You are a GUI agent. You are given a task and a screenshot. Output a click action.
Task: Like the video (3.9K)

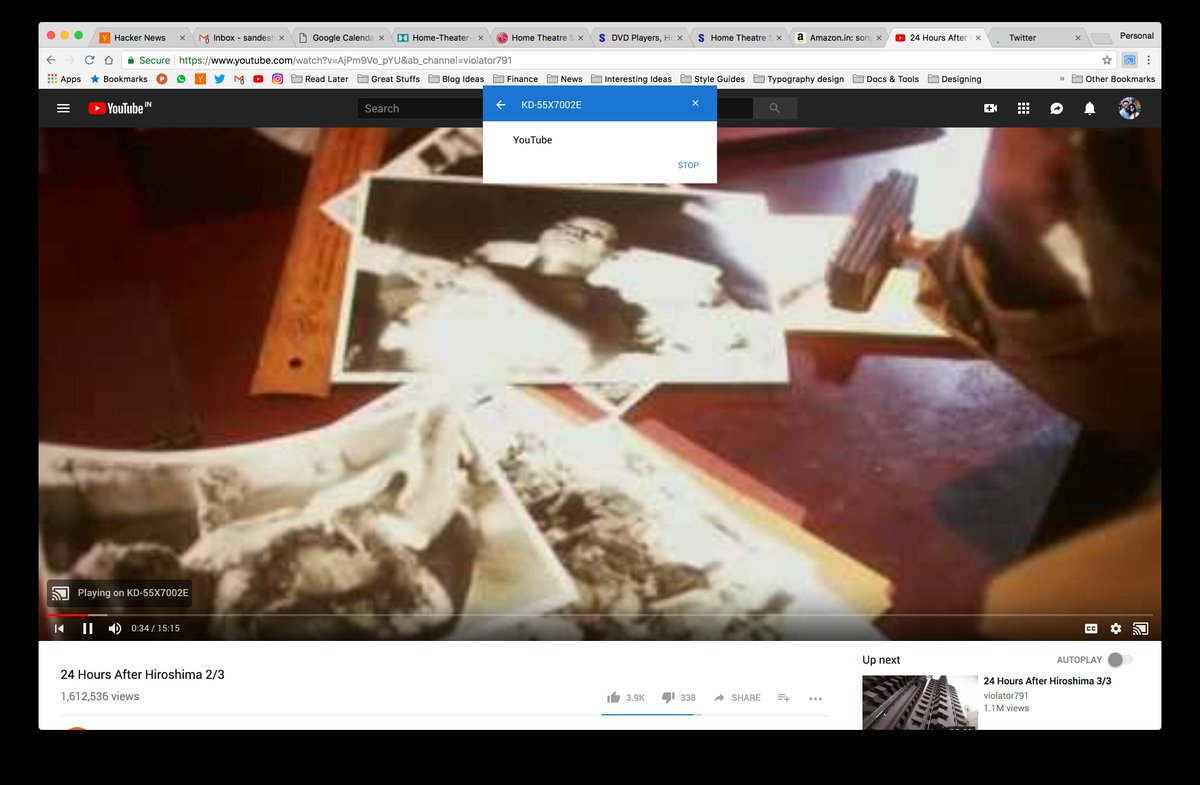626,698
